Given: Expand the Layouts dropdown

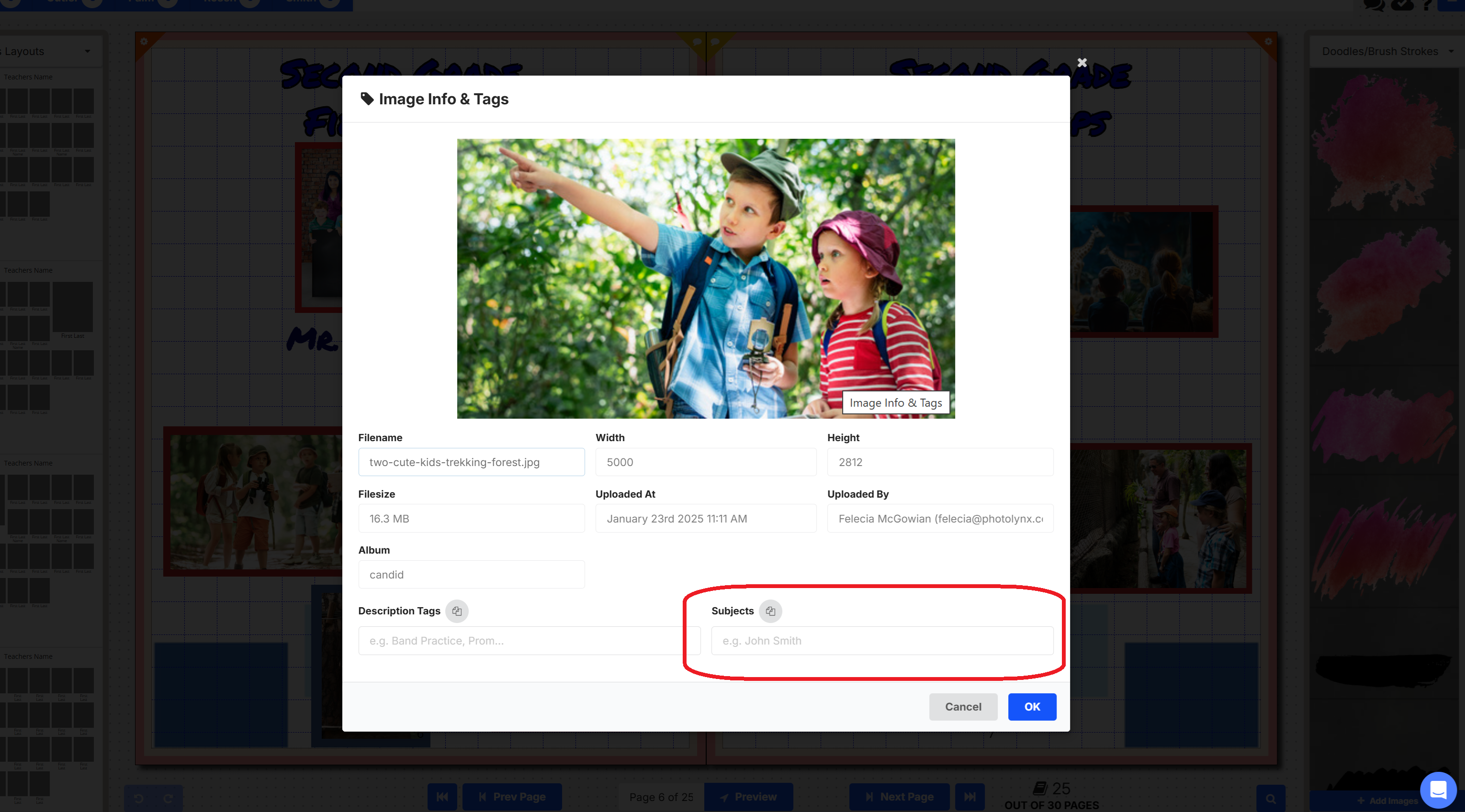Looking at the screenshot, I should click(x=87, y=51).
